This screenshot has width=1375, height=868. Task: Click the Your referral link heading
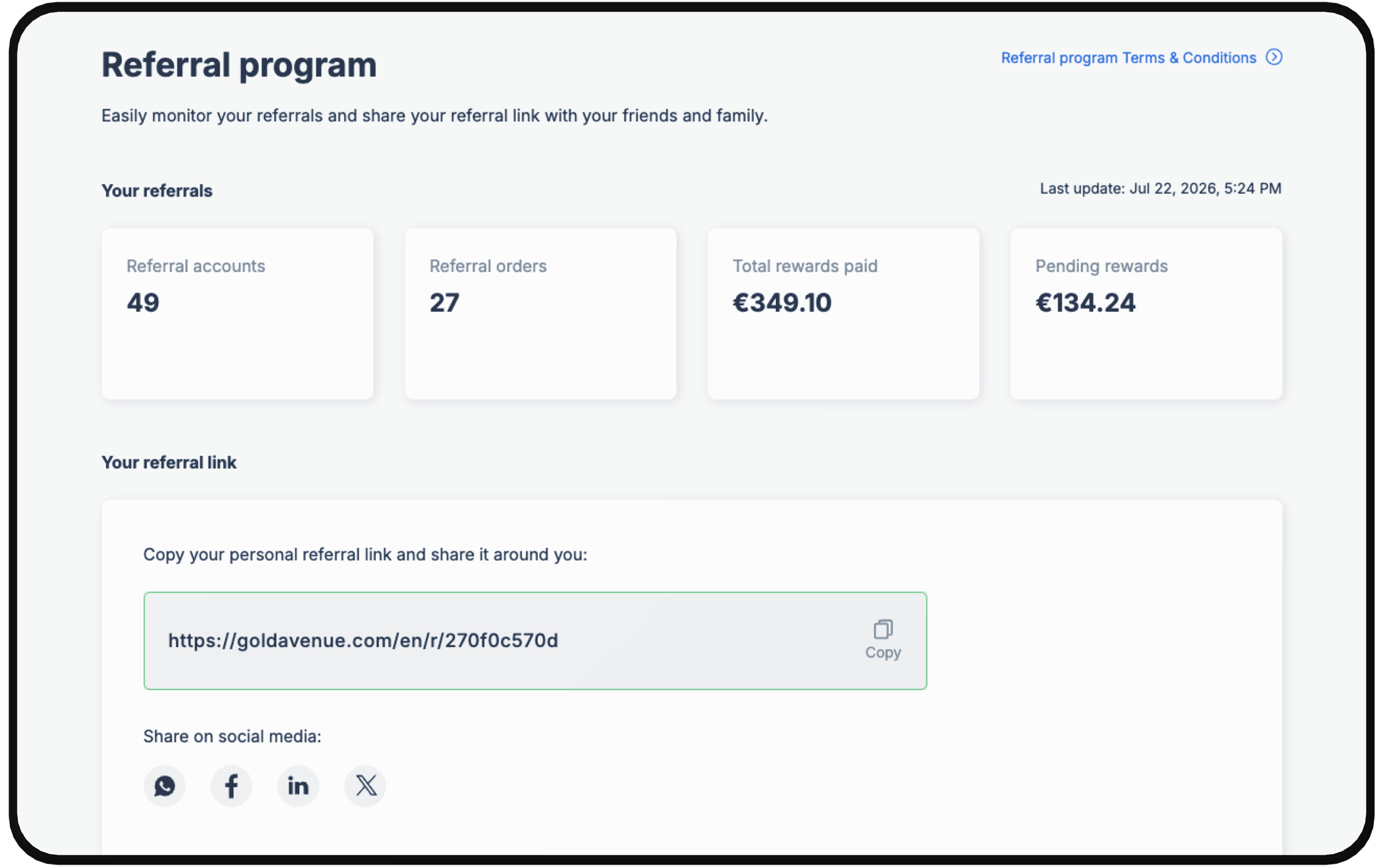[169, 462]
